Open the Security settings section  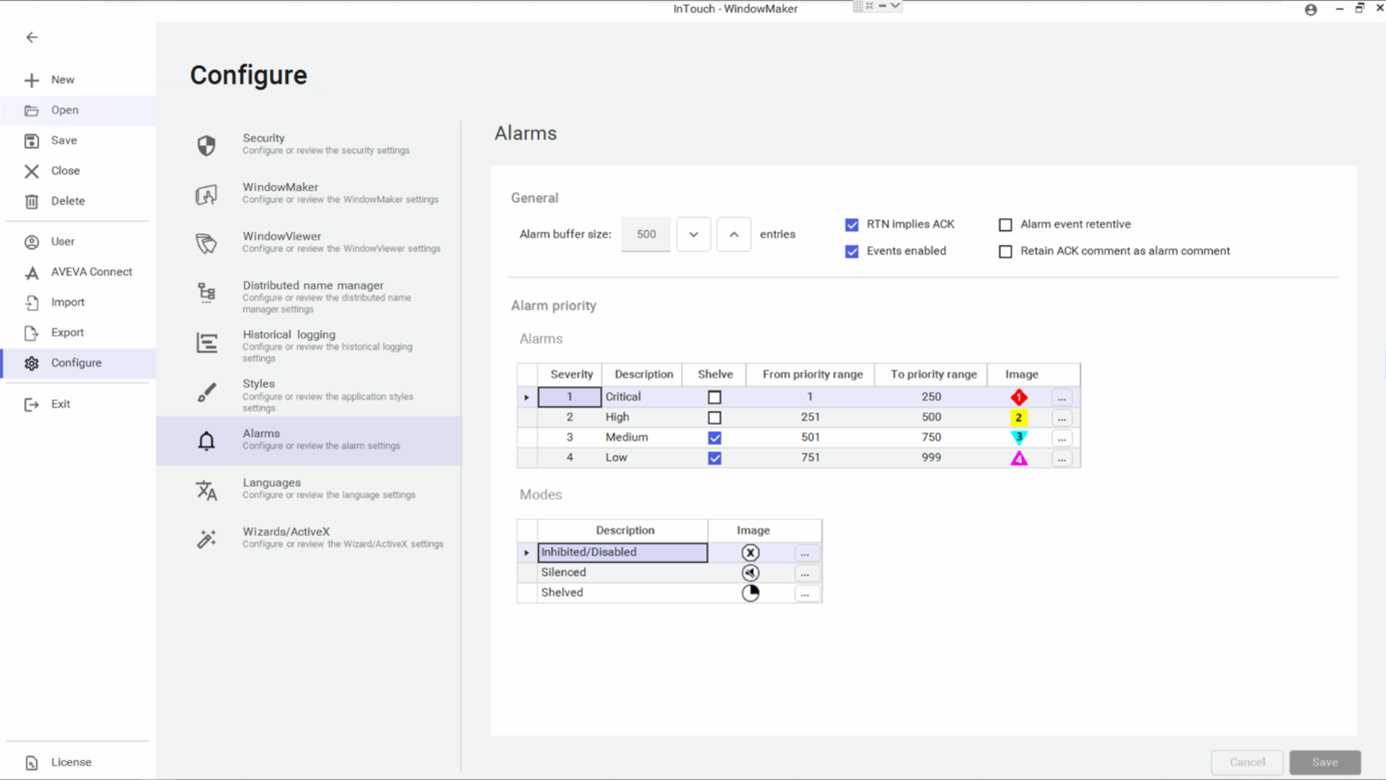[x=309, y=145]
